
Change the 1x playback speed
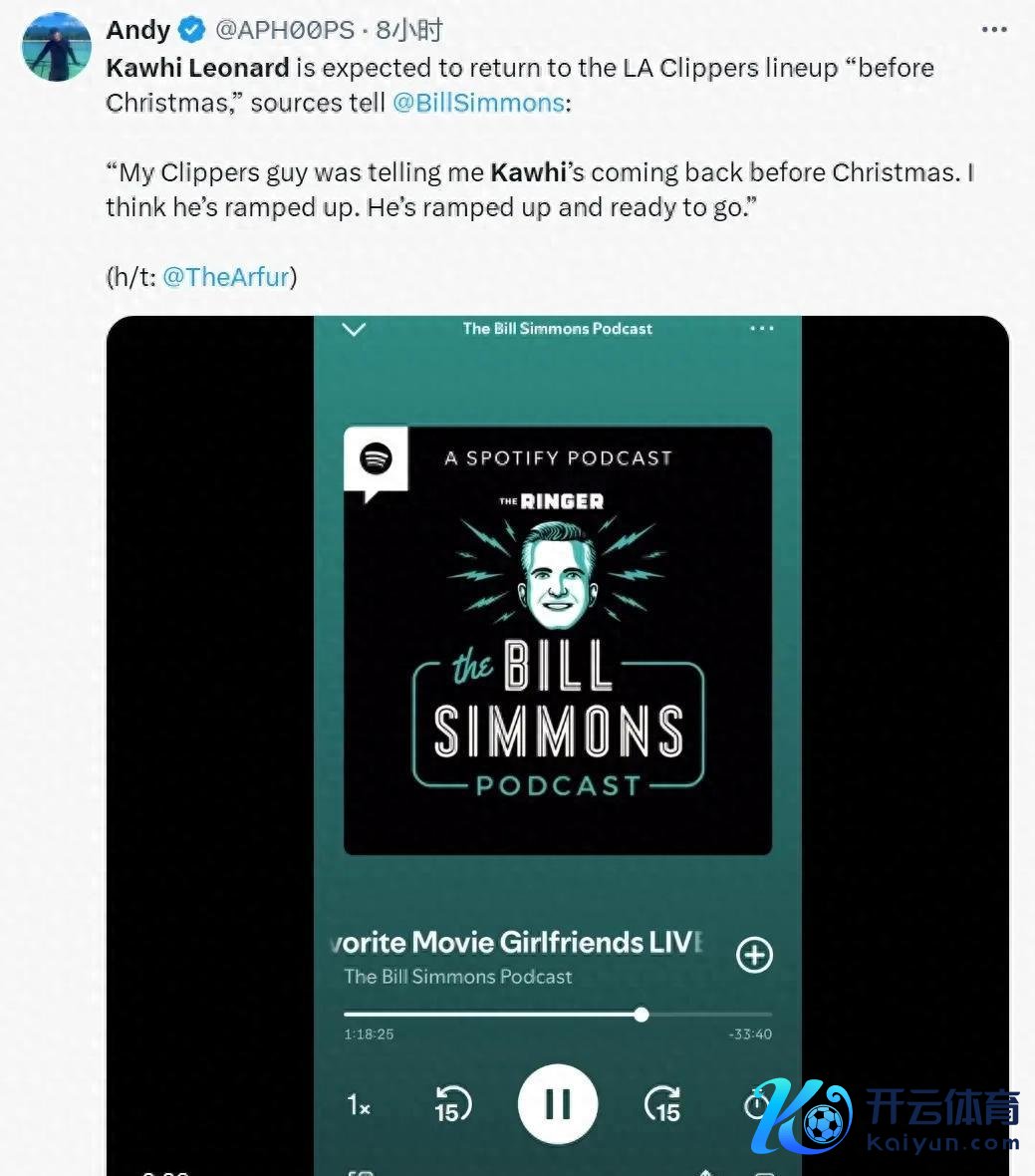359,1105
